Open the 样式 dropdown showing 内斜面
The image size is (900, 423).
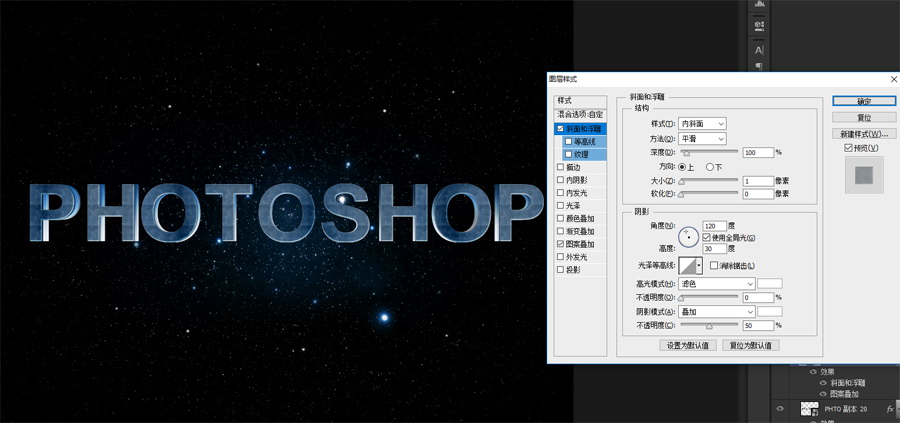tap(702, 123)
